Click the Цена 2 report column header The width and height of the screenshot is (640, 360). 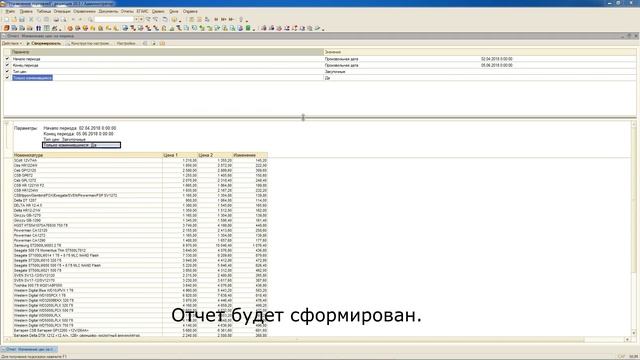coord(215,155)
